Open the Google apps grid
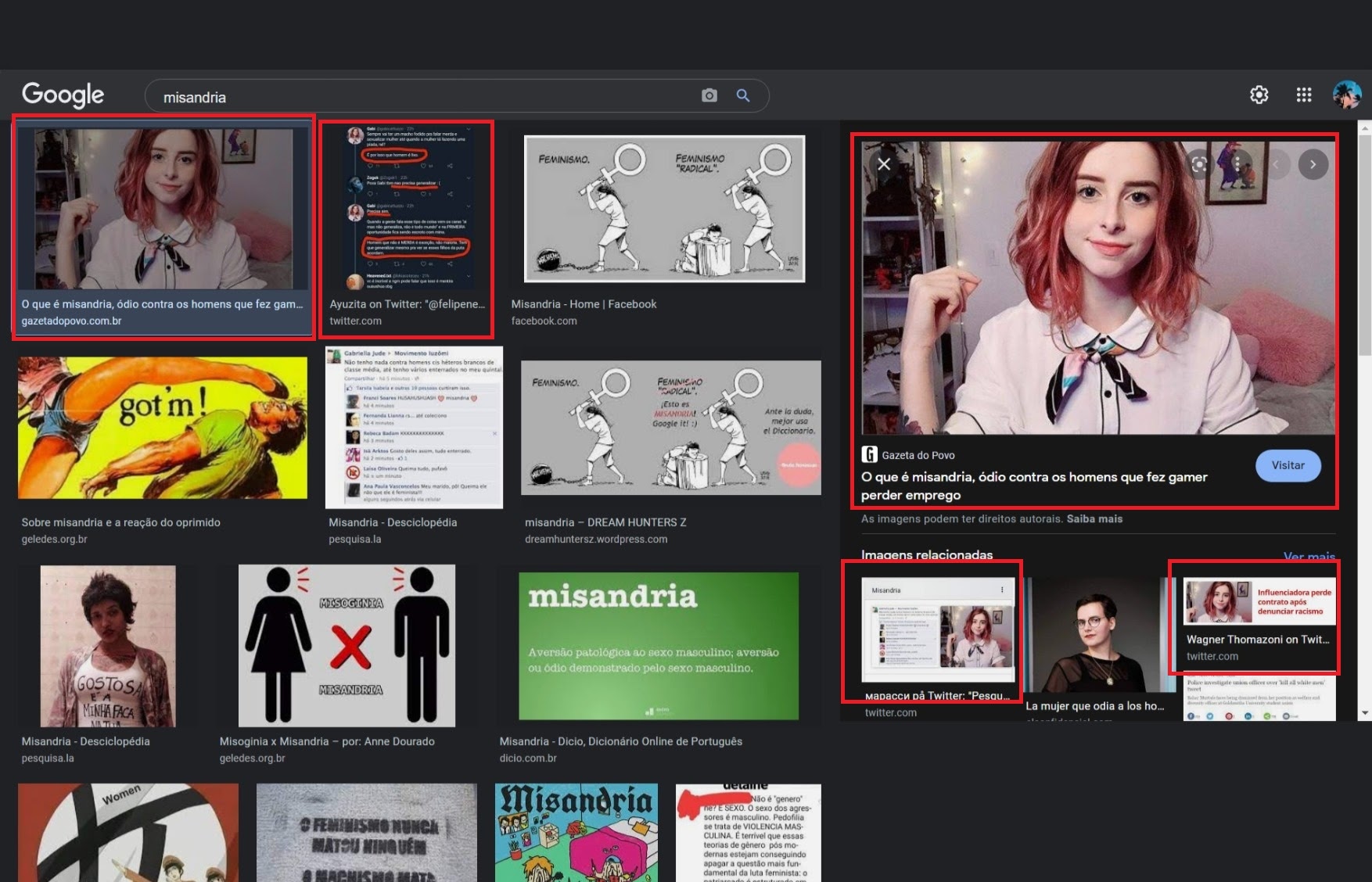The width and height of the screenshot is (1372, 882). click(x=1304, y=95)
